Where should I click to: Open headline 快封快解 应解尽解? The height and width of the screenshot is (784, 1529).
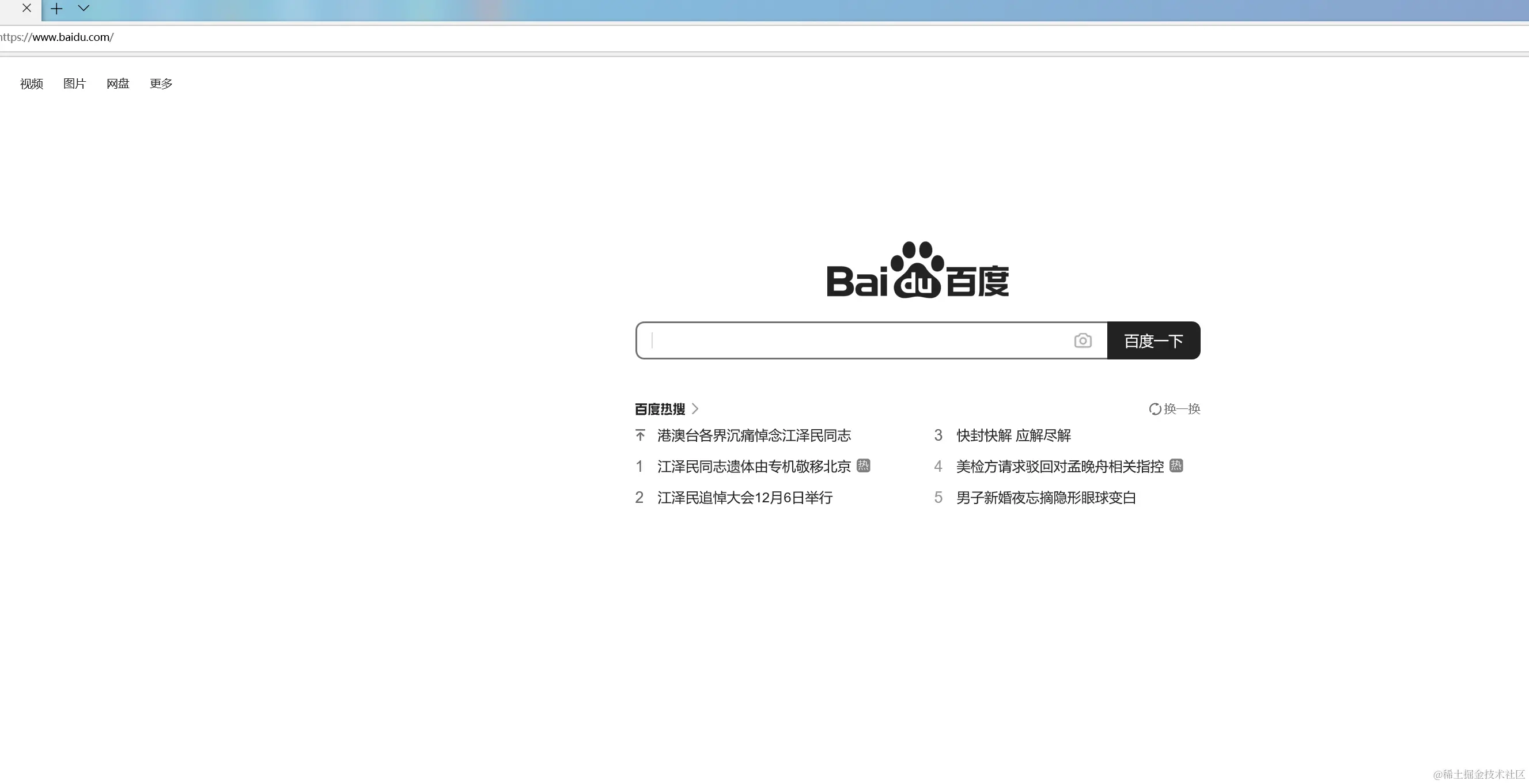click(x=1013, y=435)
